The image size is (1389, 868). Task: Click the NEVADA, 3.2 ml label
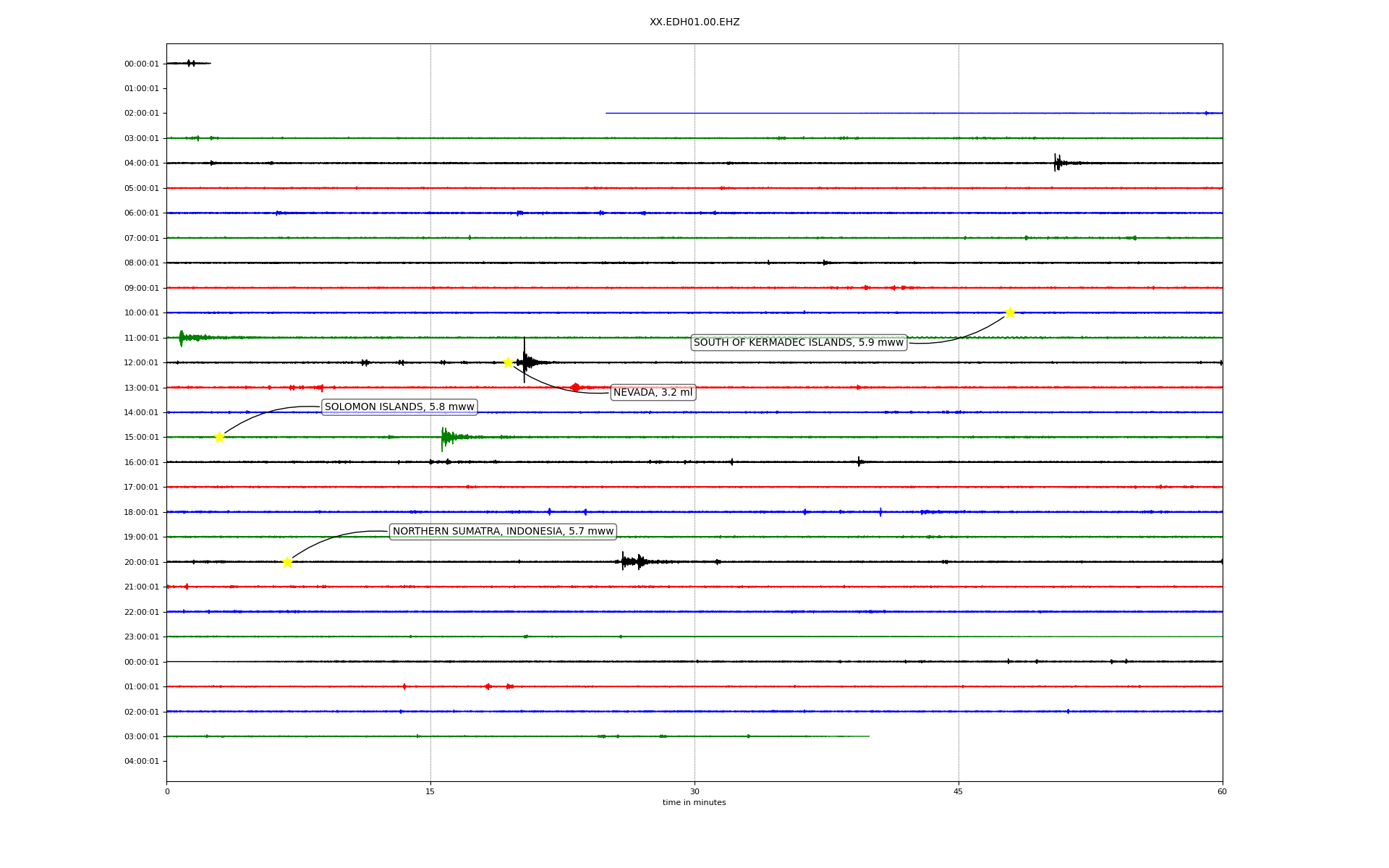click(x=653, y=393)
